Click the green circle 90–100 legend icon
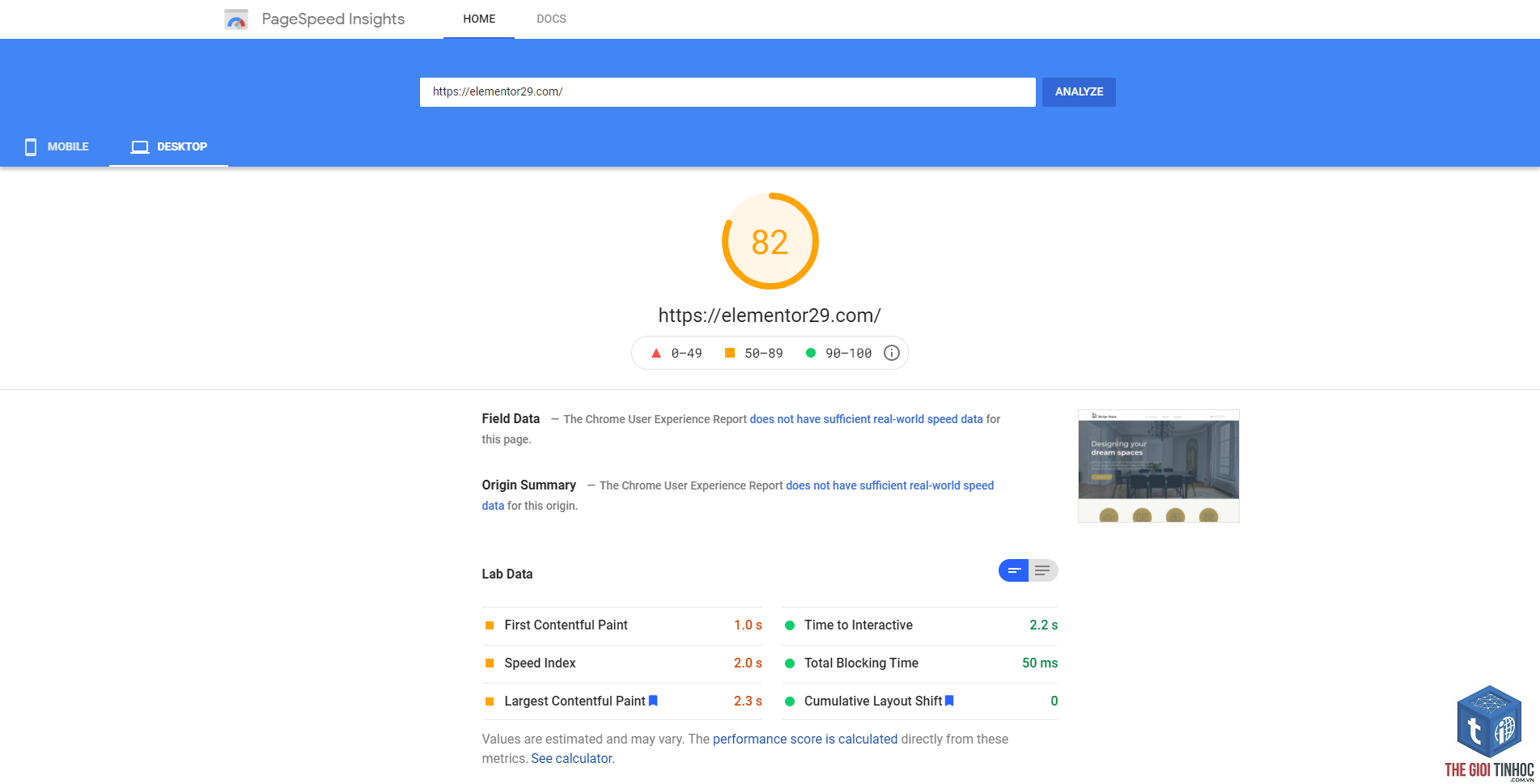Screen dimensions: 1540x784 pos(810,353)
